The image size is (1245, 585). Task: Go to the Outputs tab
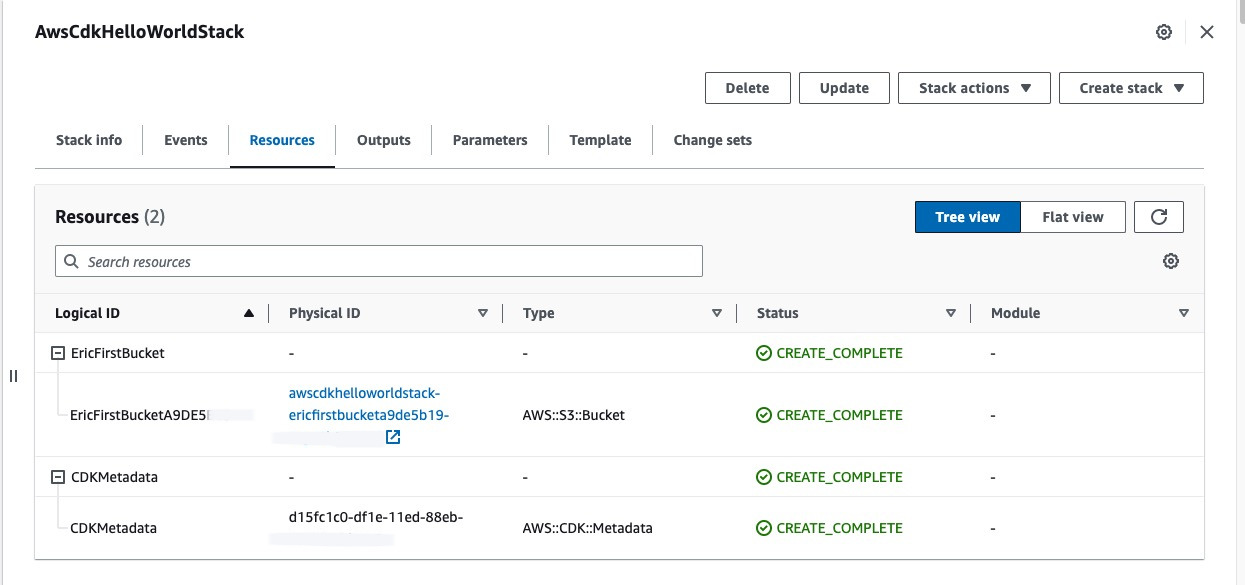[x=384, y=140]
